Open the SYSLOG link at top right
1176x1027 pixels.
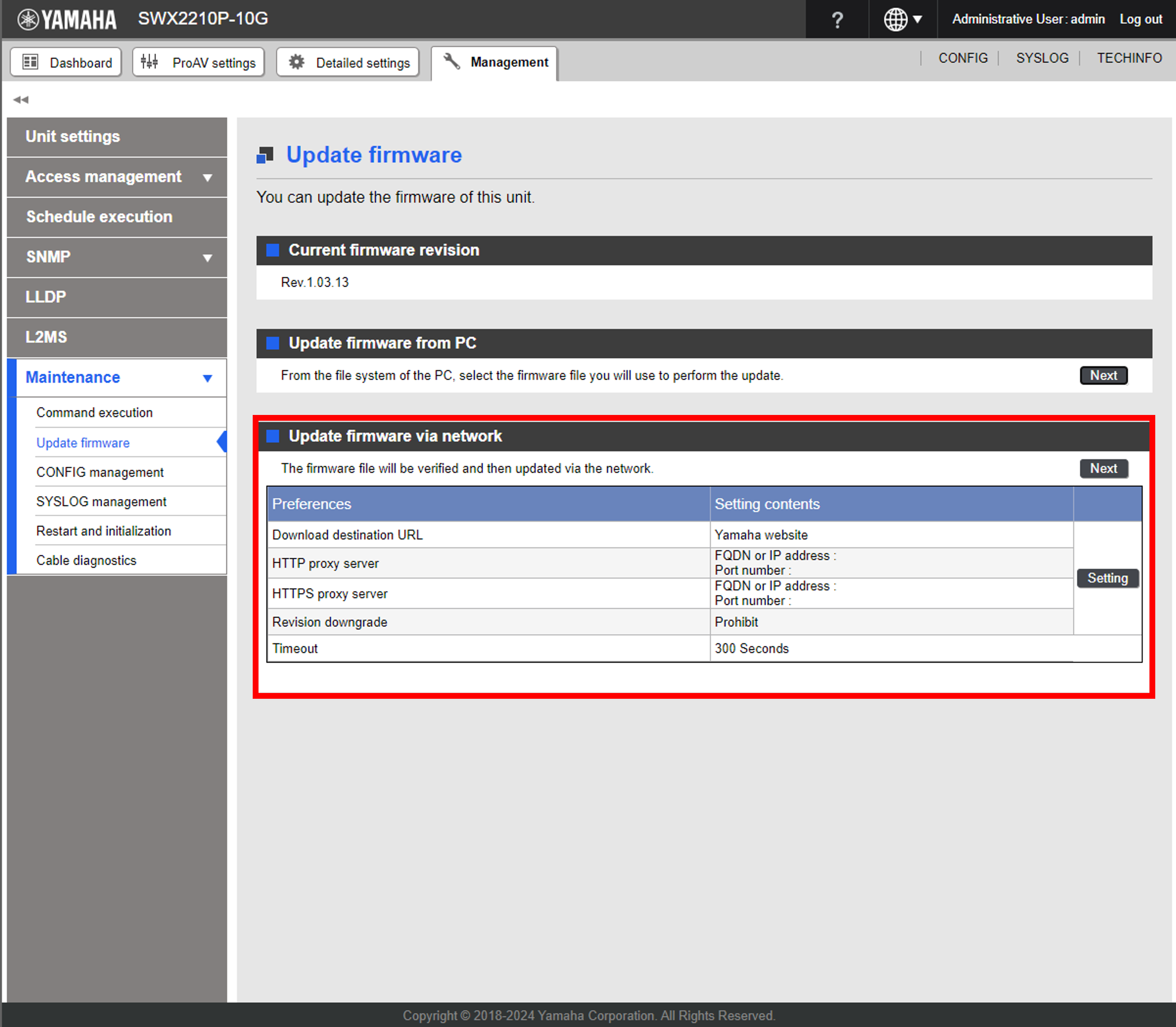point(1042,58)
